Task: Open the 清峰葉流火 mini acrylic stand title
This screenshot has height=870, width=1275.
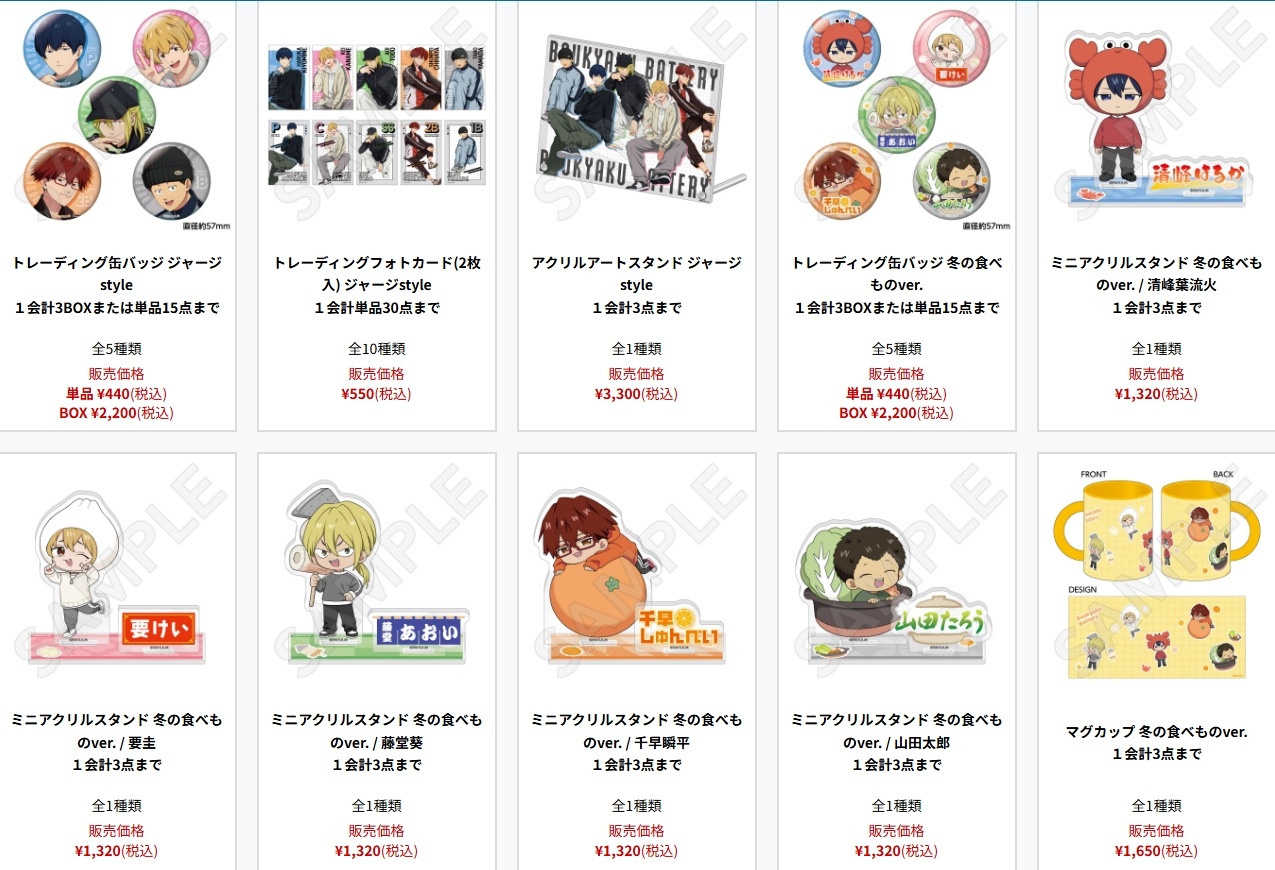Action: pos(1157,274)
